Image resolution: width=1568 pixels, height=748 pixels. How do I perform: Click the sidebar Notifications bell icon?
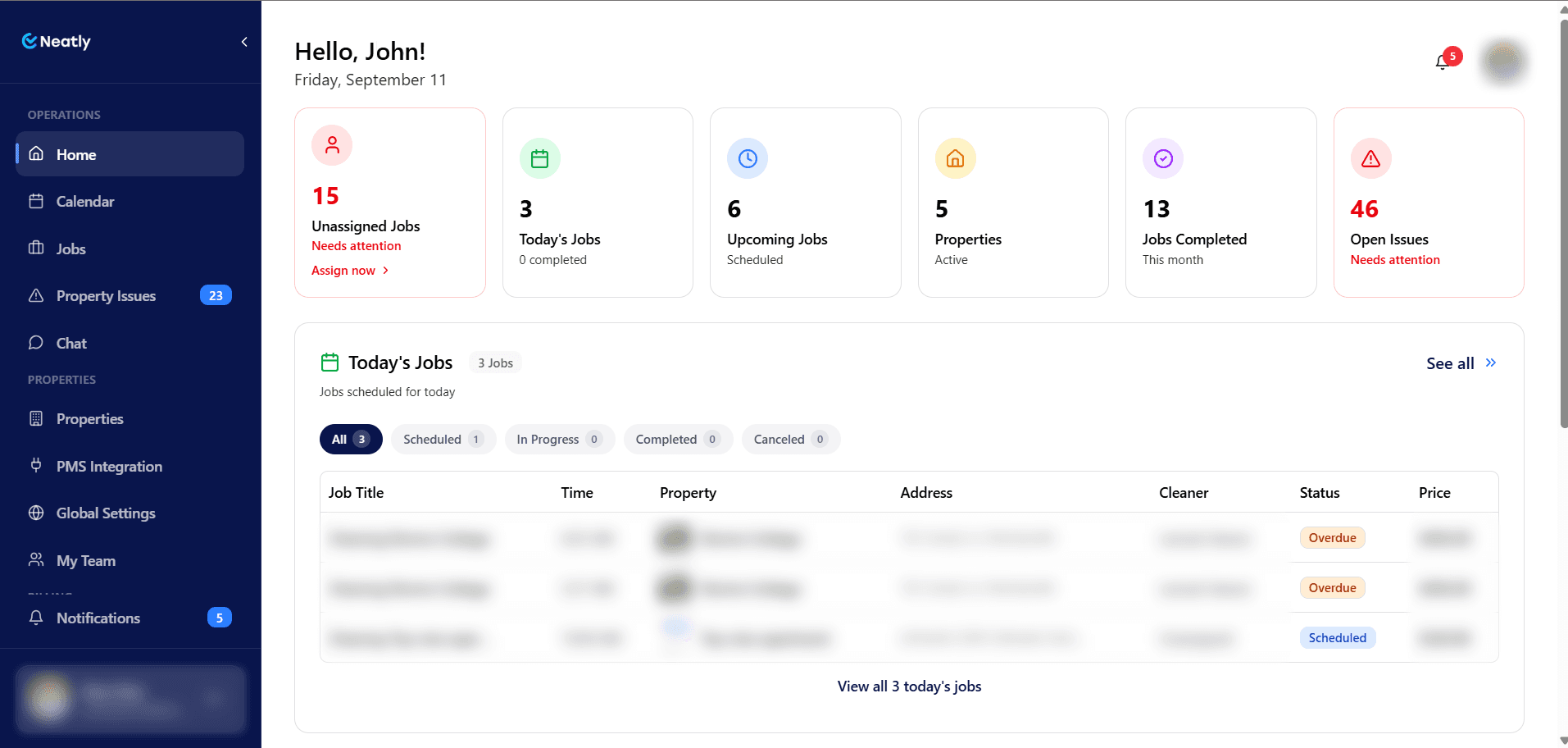[36, 618]
